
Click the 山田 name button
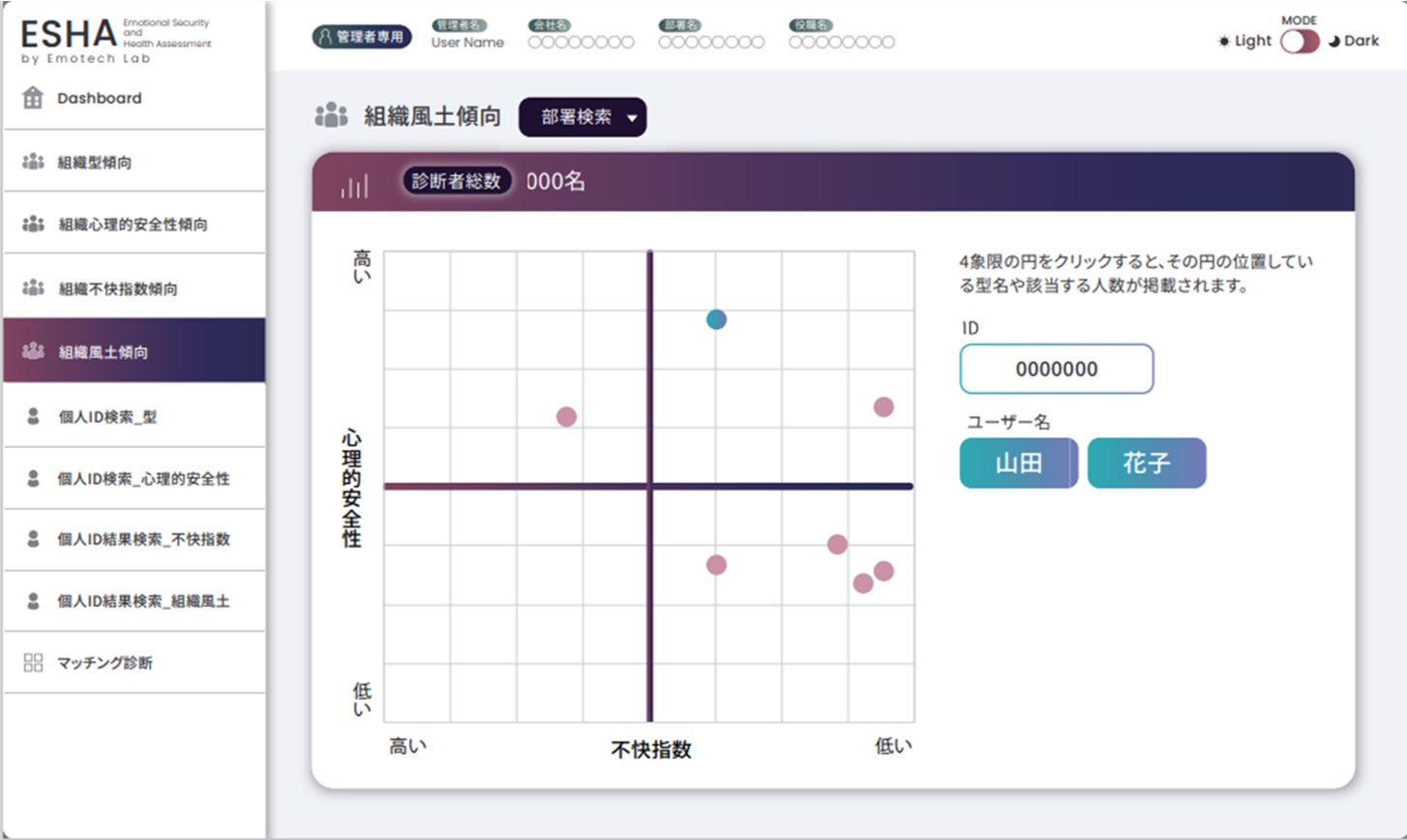(x=1019, y=463)
